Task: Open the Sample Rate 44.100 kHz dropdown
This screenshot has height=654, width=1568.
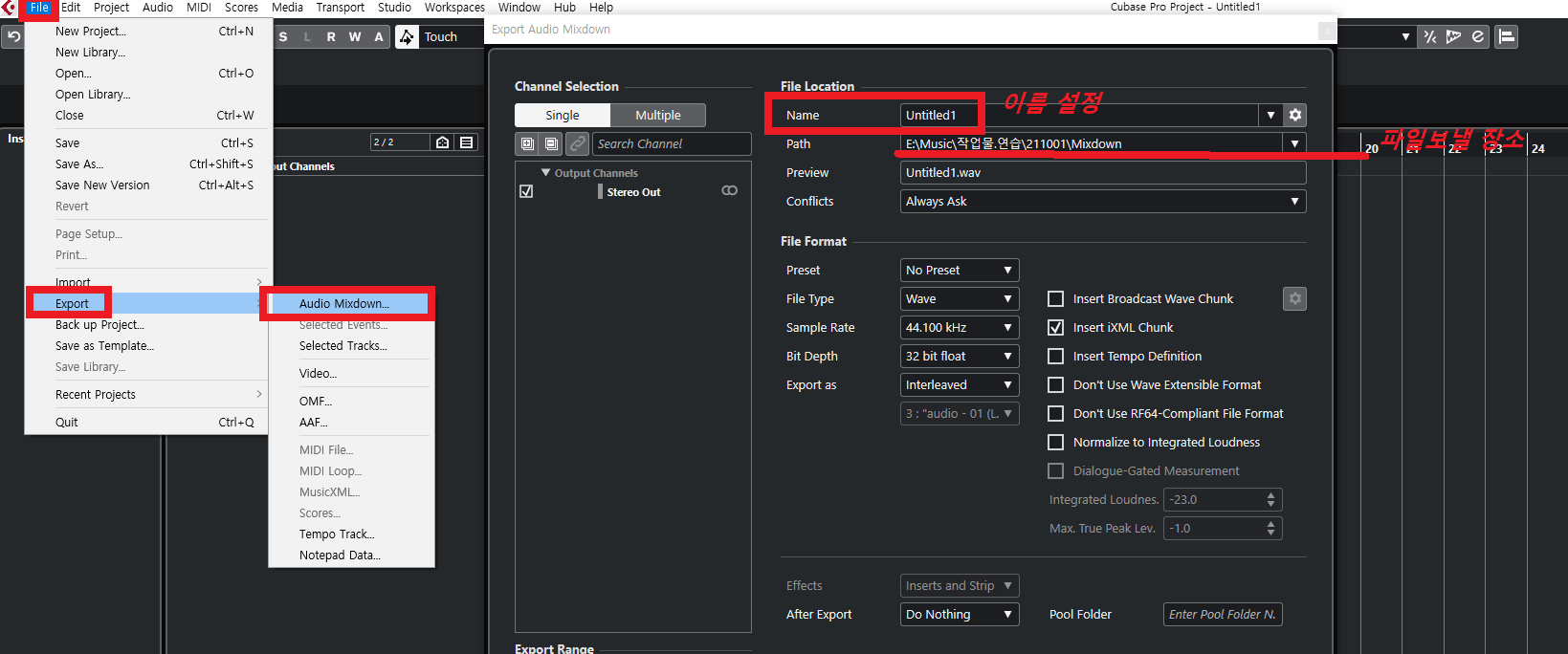Action: pyautogui.click(x=960, y=327)
